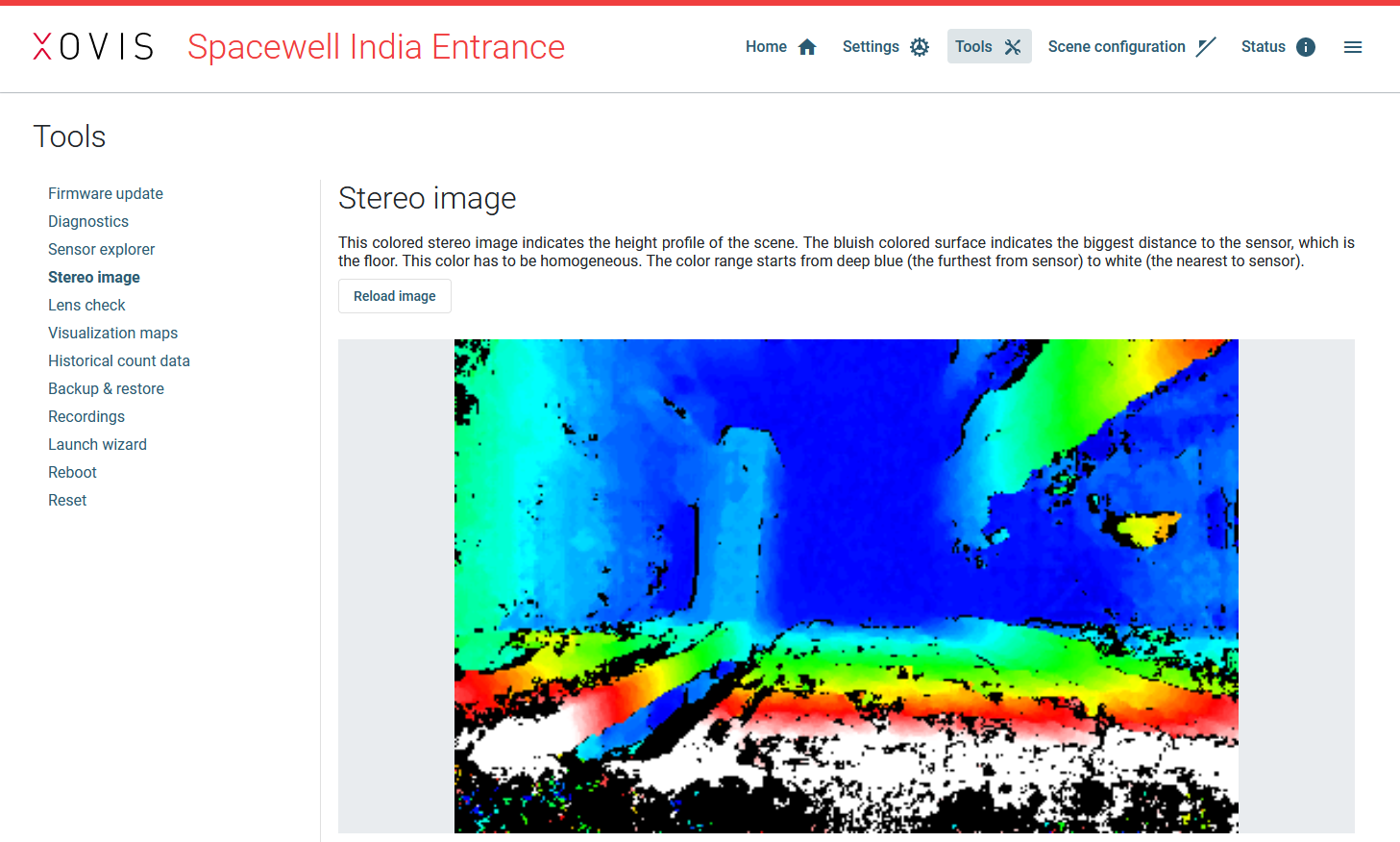Click the Stereo image heading
1400x842 pixels.
pos(428,198)
